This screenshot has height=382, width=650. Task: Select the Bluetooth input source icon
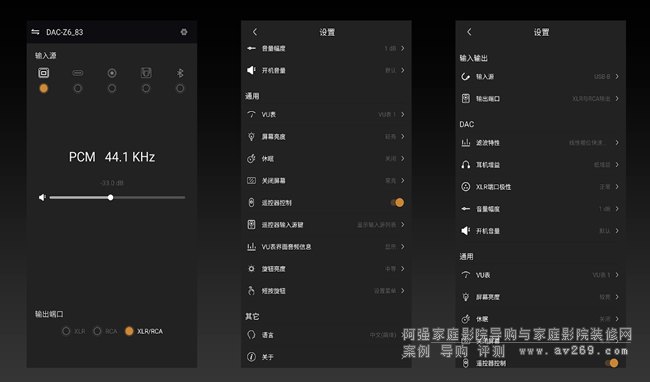pos(180,73)
